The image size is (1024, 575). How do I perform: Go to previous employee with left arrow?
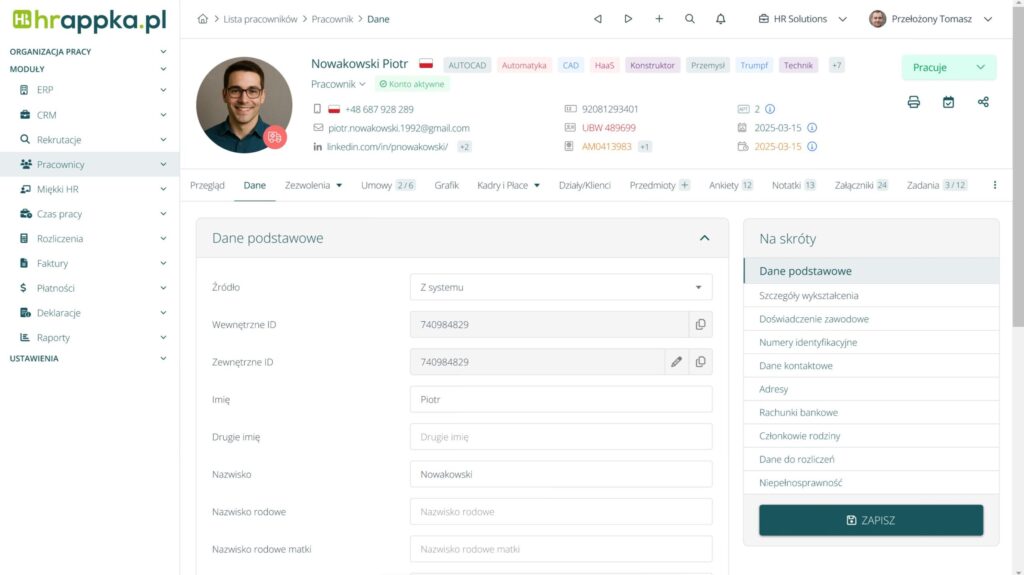click(x=598, y=19)
